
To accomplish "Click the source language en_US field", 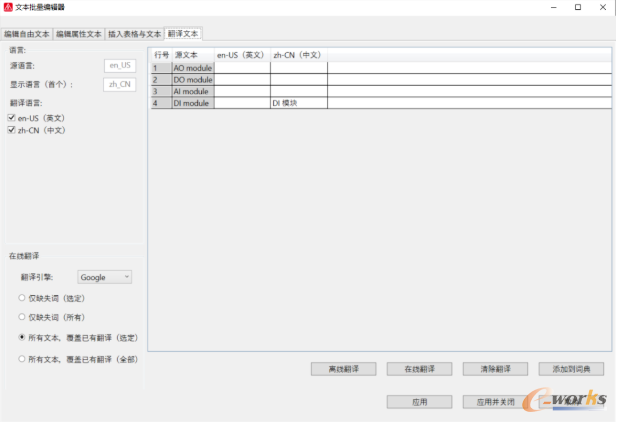I will [120, 65].
